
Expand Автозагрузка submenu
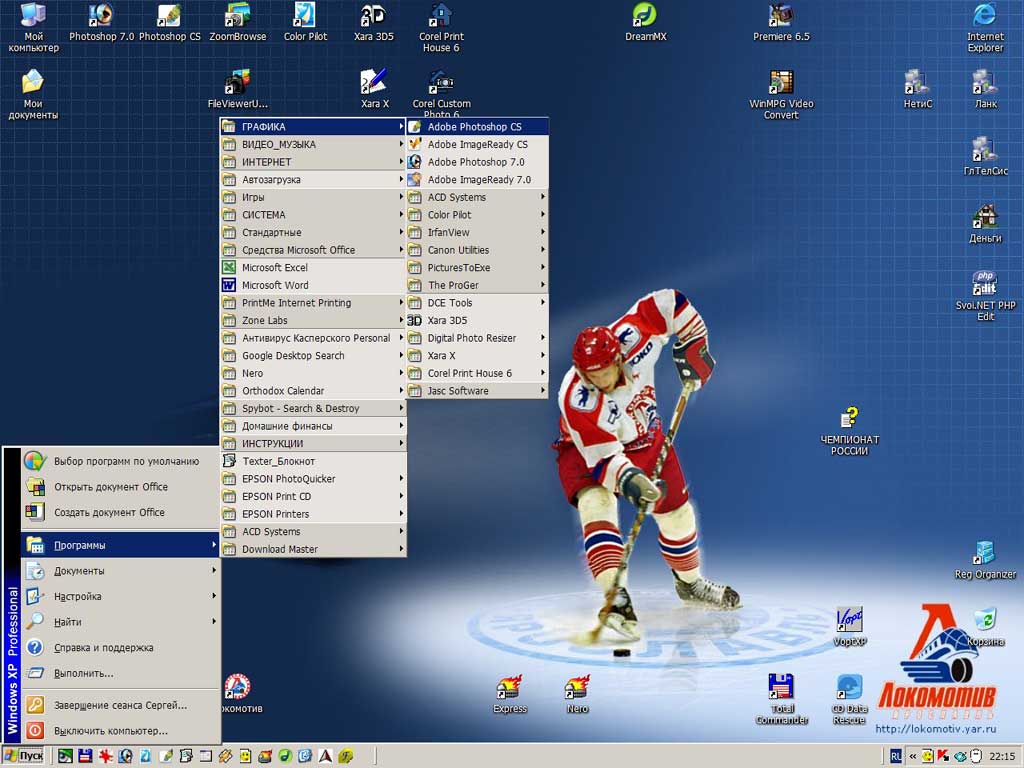click(313, 180)
